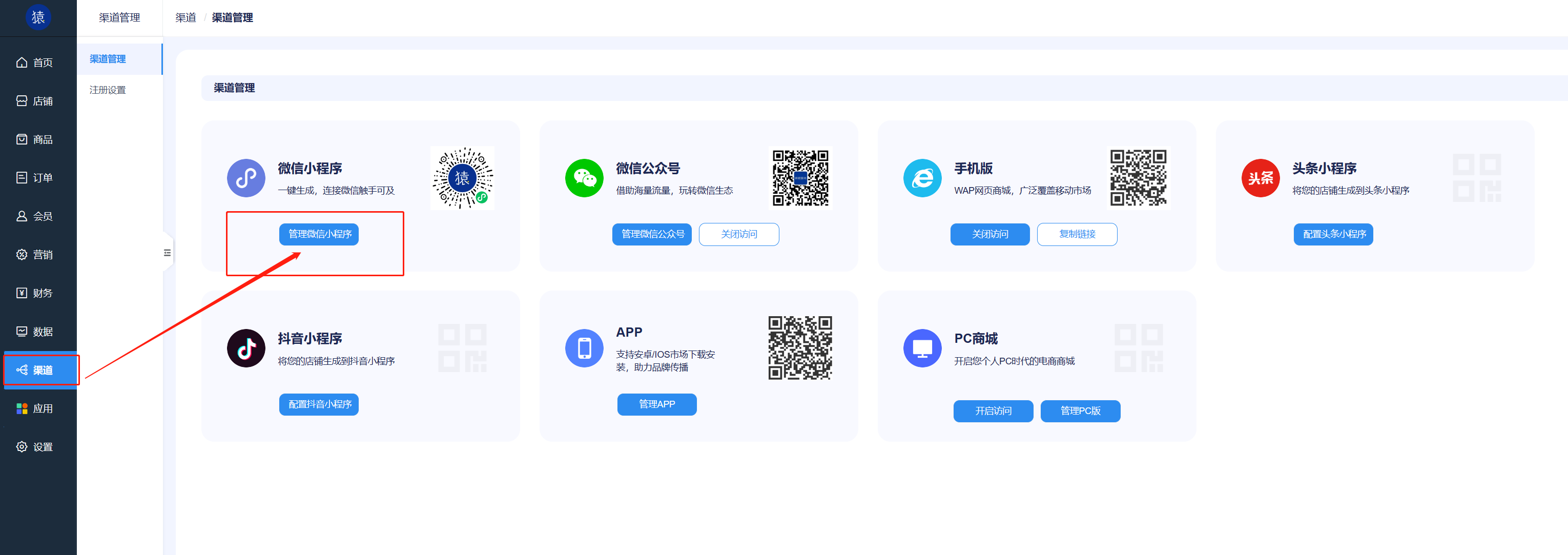The image size is (1568, 555).
Task: Switch to the 注册设置 menu item
Action: pyautogui.click(x=107, y=90)
